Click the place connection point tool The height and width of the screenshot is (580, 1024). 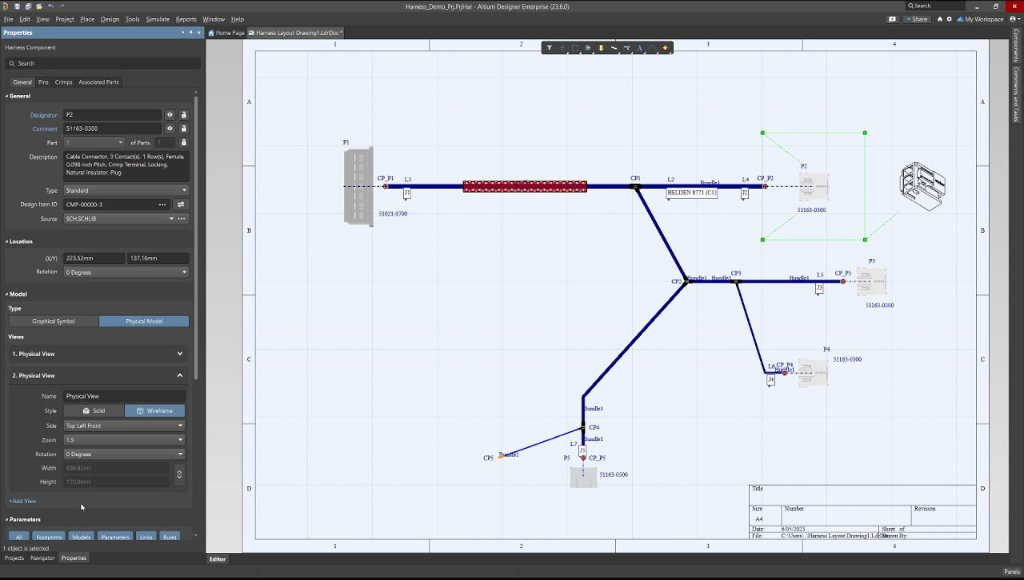(627, 48)
